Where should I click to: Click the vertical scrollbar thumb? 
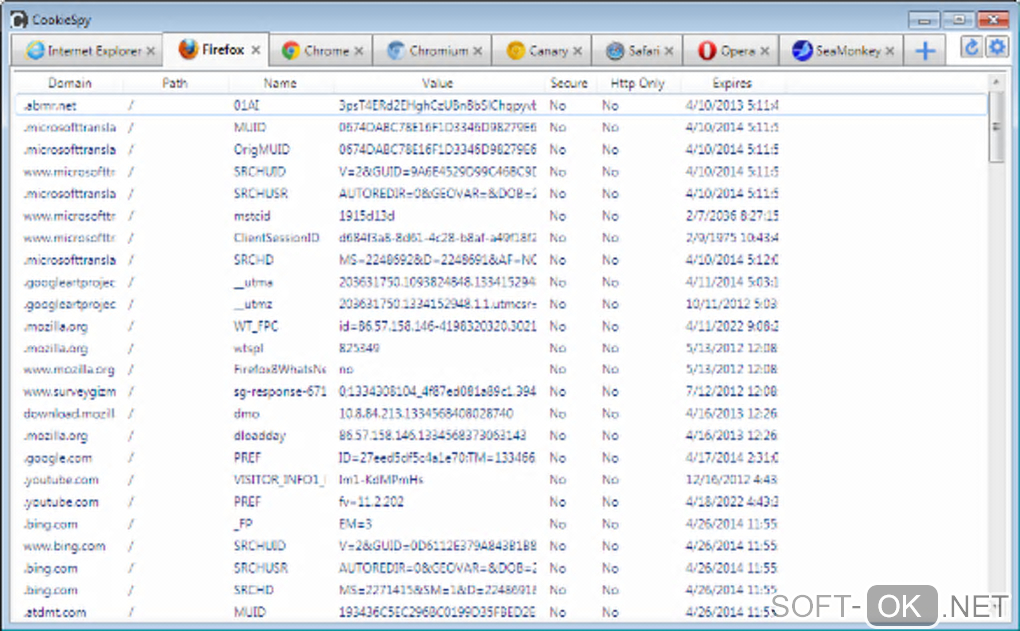tap(996, 128)
